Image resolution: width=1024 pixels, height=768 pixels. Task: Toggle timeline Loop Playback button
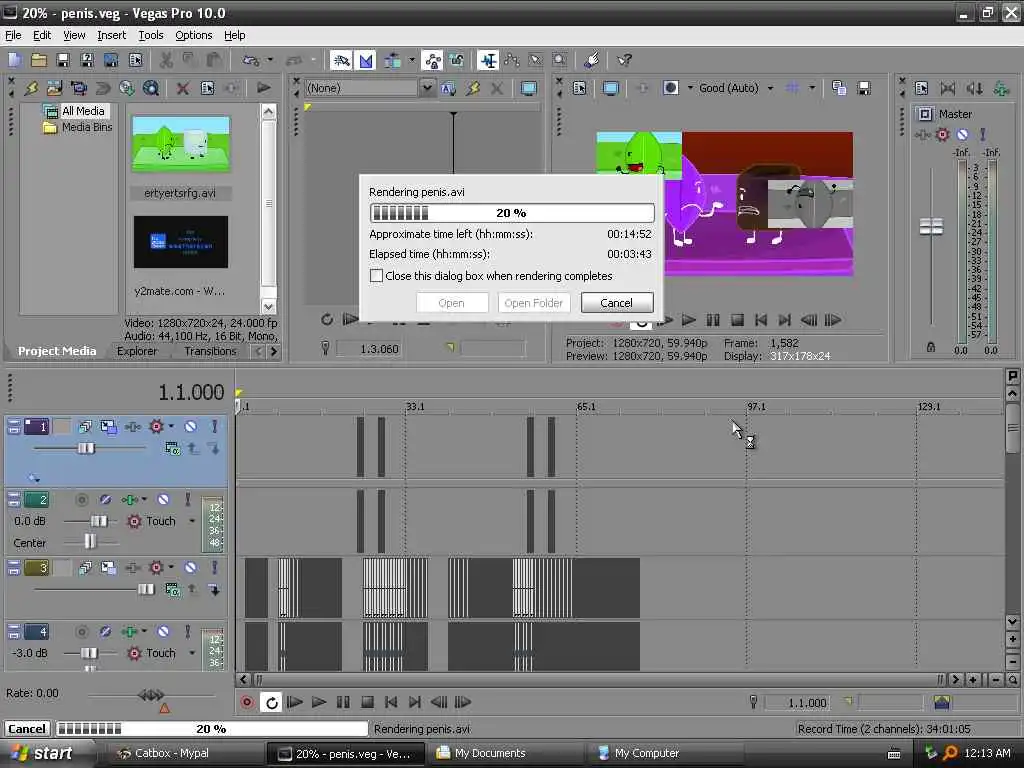(x=271, y=702)
